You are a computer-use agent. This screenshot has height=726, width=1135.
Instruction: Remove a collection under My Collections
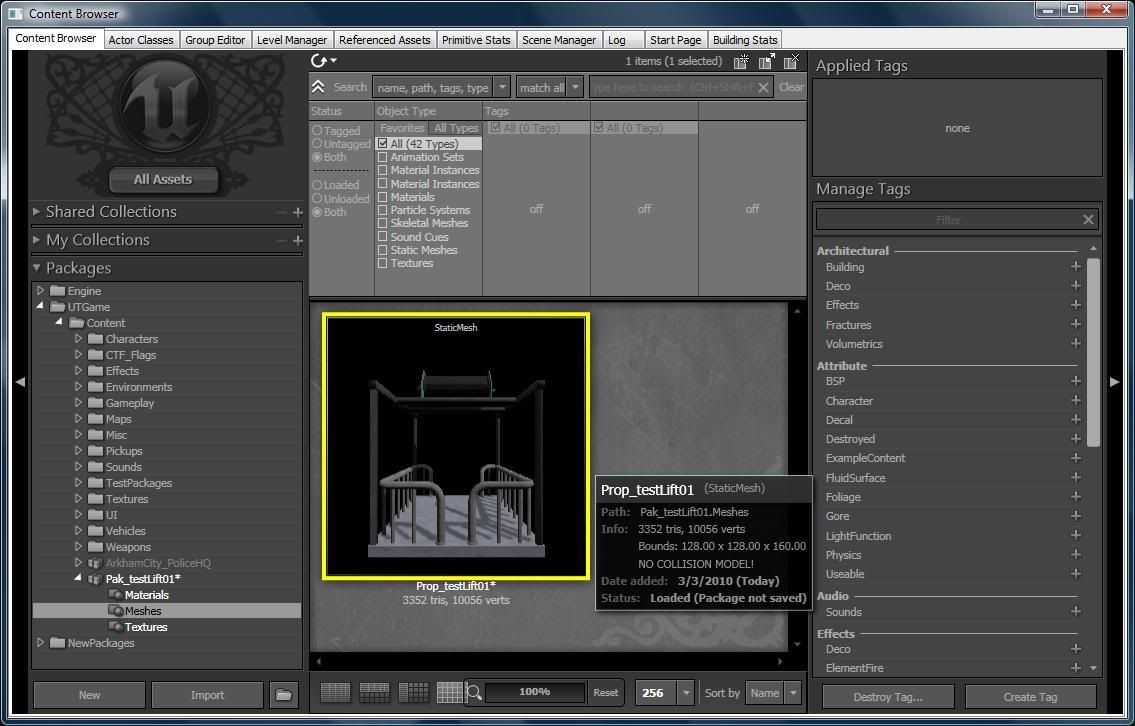coord(282,240)
